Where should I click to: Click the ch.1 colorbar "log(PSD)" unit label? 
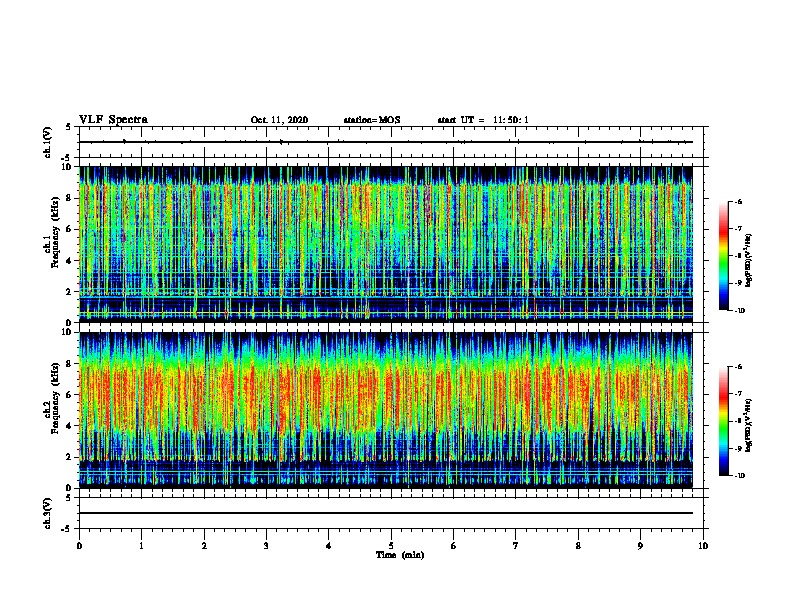pyautogui.click(x=749, y=261)
